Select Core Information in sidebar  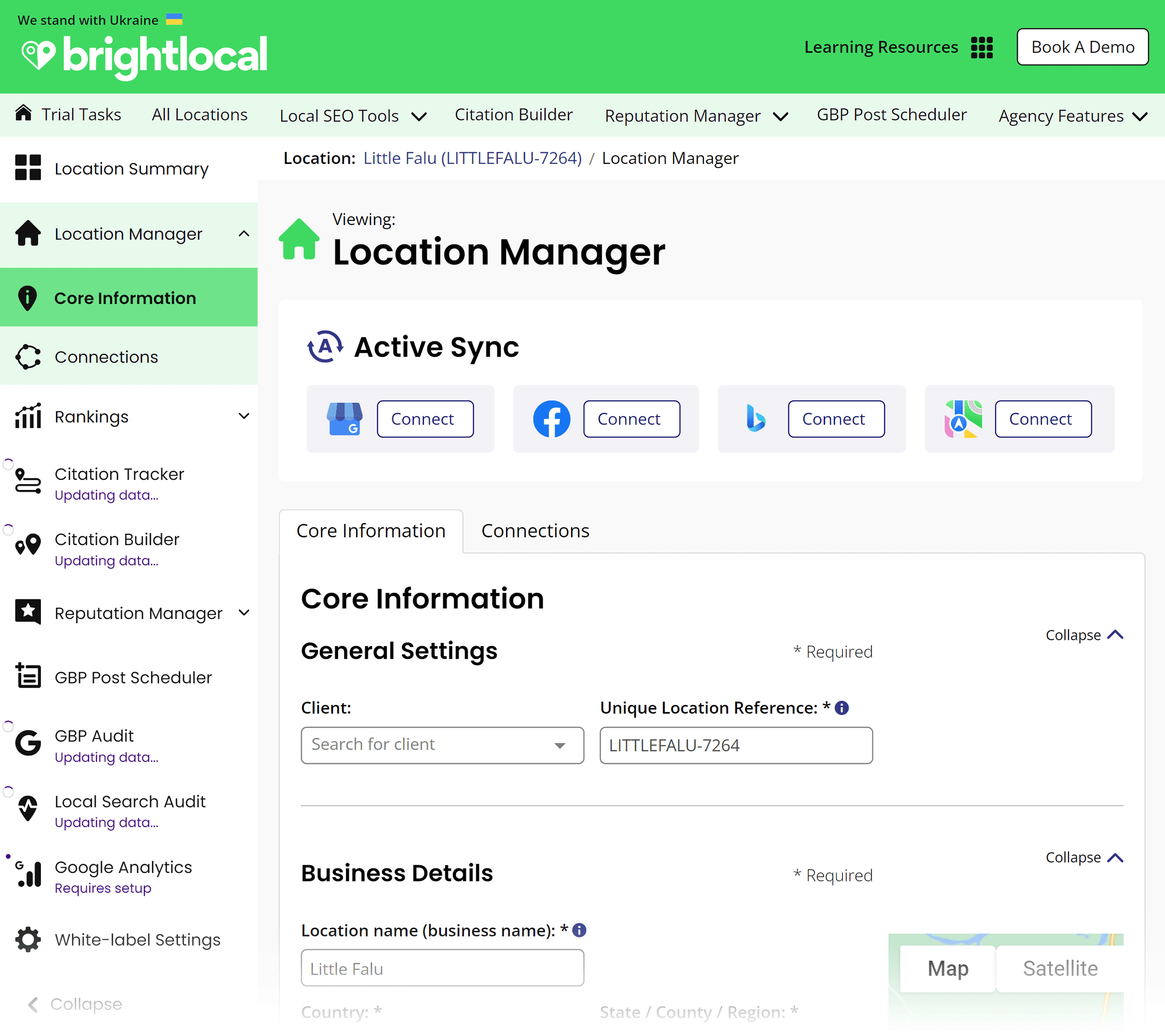click(129, 298)
